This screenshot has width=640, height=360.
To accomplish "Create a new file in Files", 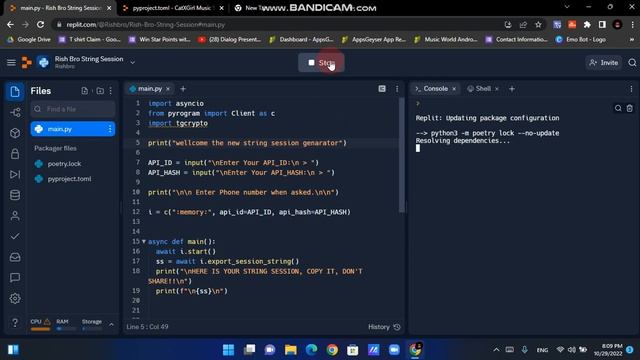I will point(84,91).
